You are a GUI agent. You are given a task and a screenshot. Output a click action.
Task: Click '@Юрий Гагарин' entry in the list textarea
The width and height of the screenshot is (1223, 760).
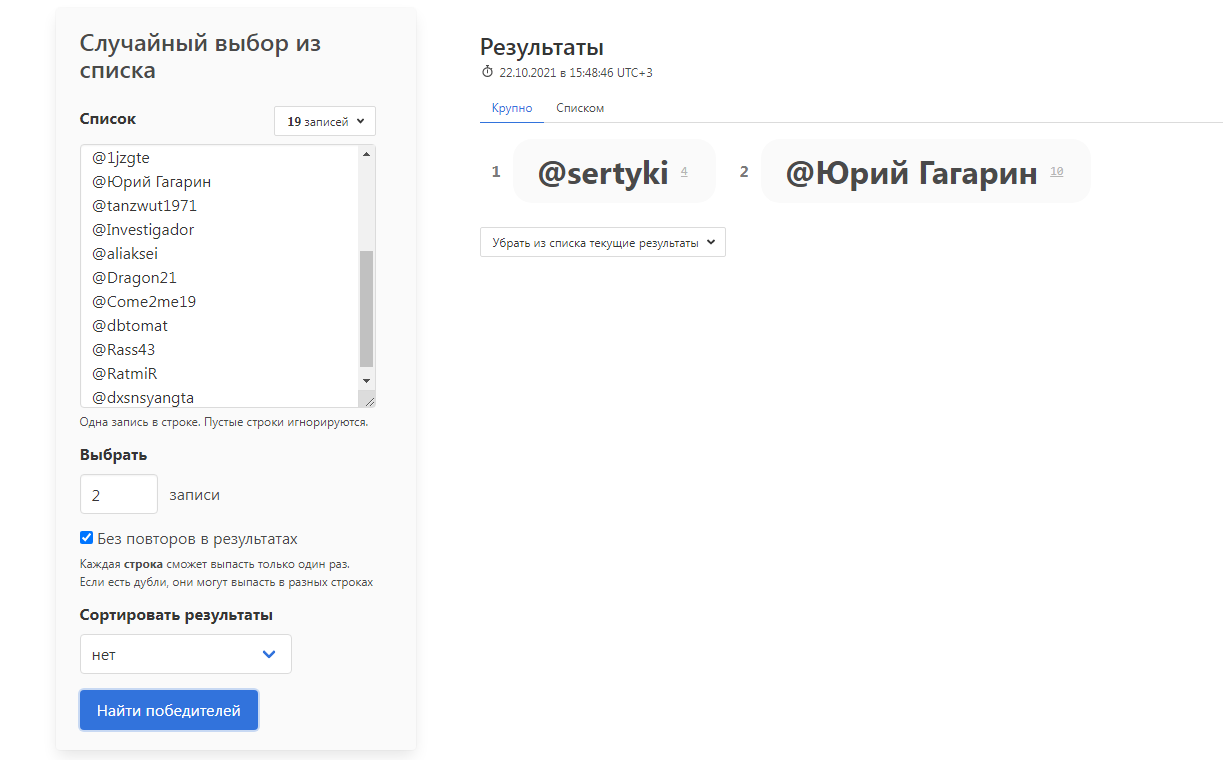[x=152, y=181]
